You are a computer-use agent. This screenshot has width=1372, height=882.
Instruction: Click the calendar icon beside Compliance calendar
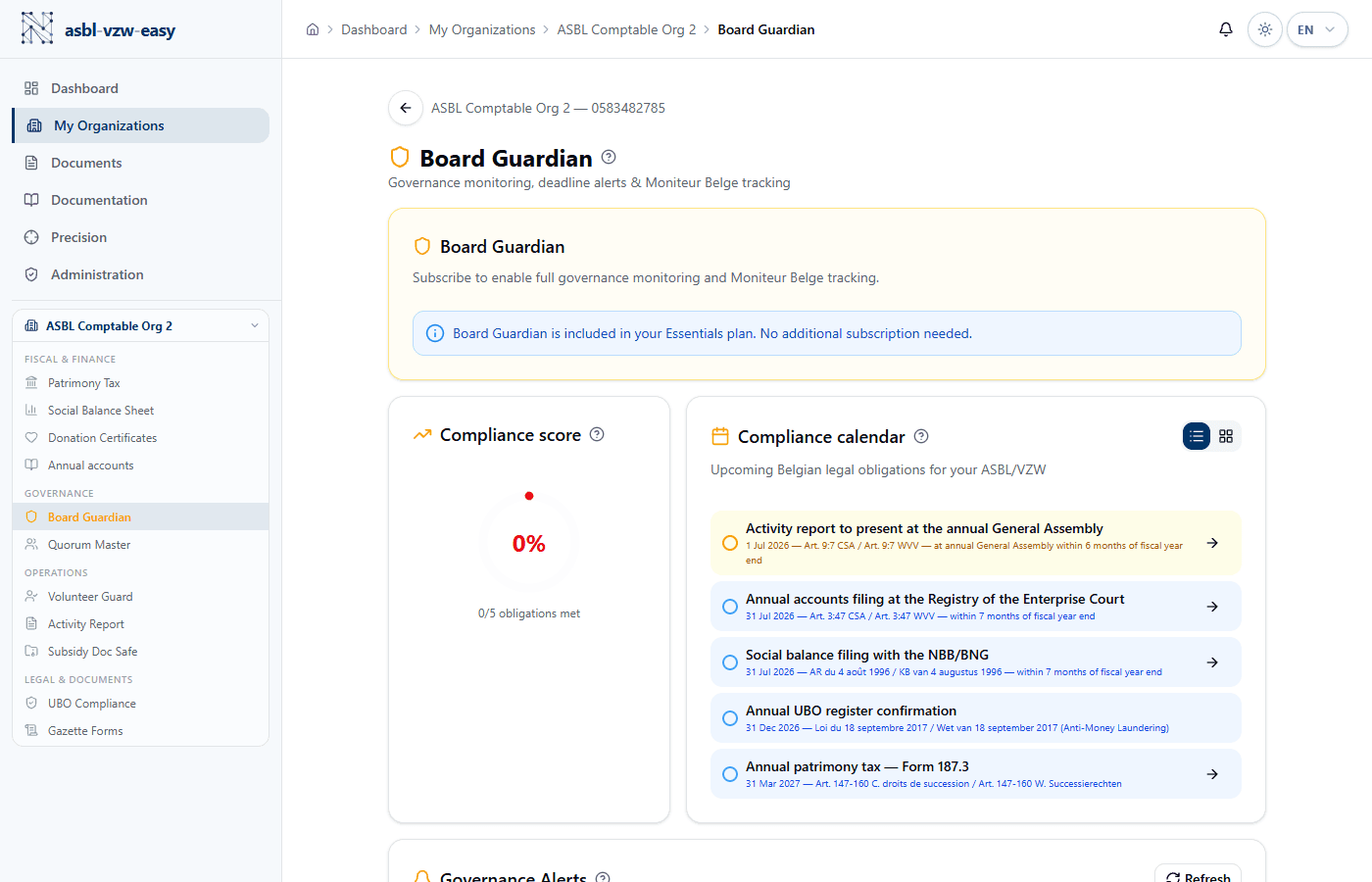720,436
